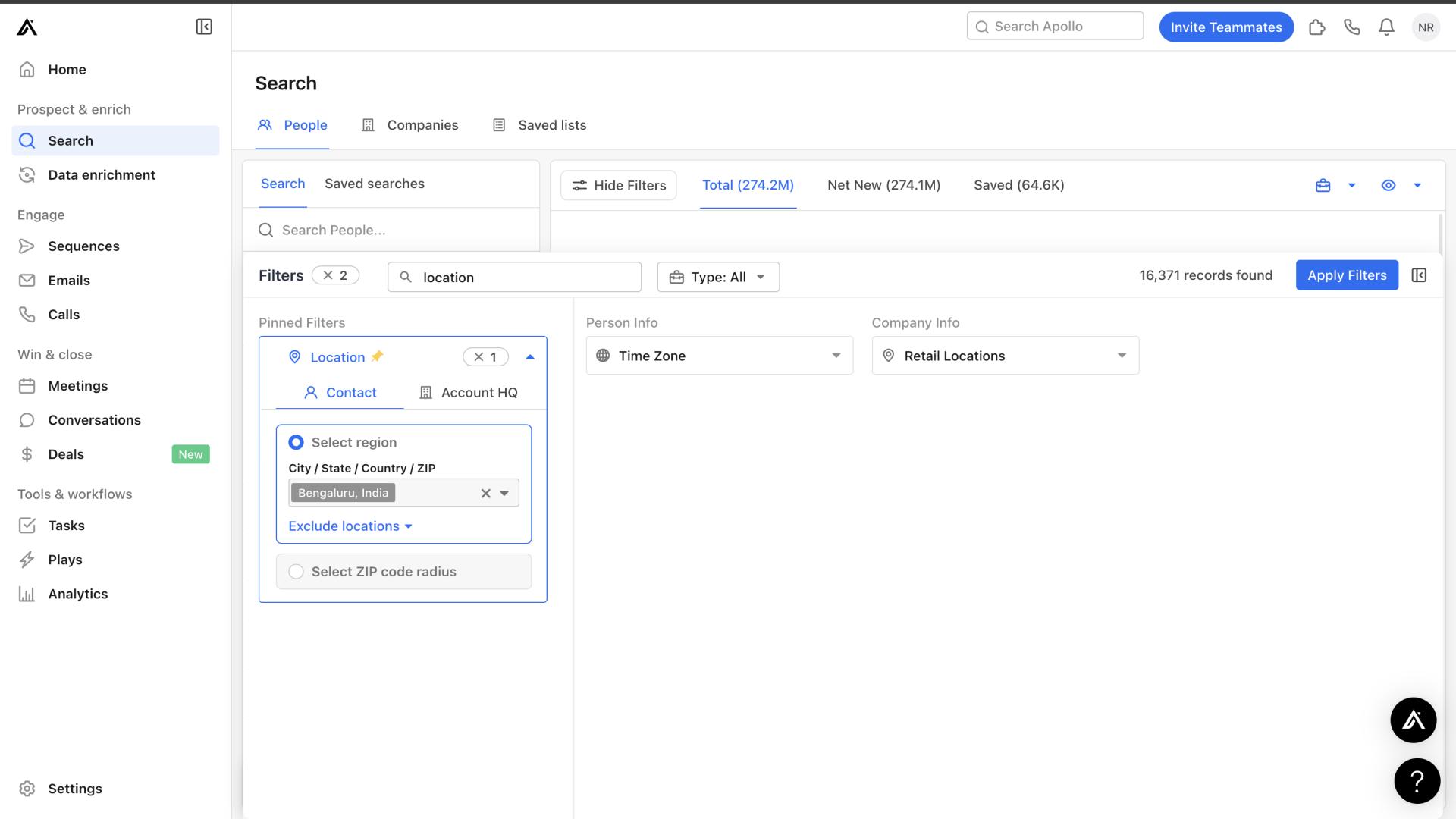Collapse the Location filter caret
1456x819 pixels.
click(x=530, y=357)
